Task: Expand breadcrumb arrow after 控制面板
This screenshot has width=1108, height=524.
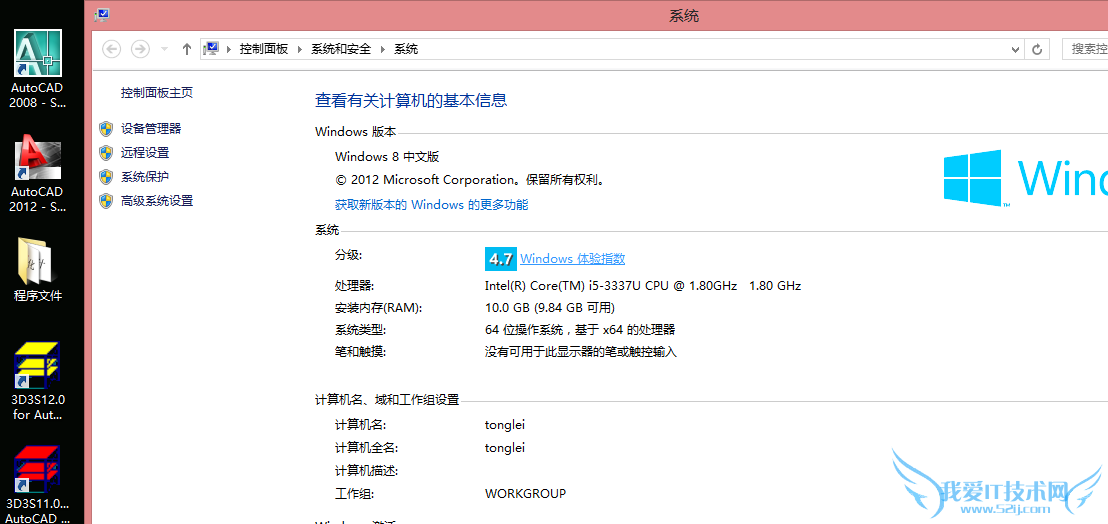Action: click(299, 49)
